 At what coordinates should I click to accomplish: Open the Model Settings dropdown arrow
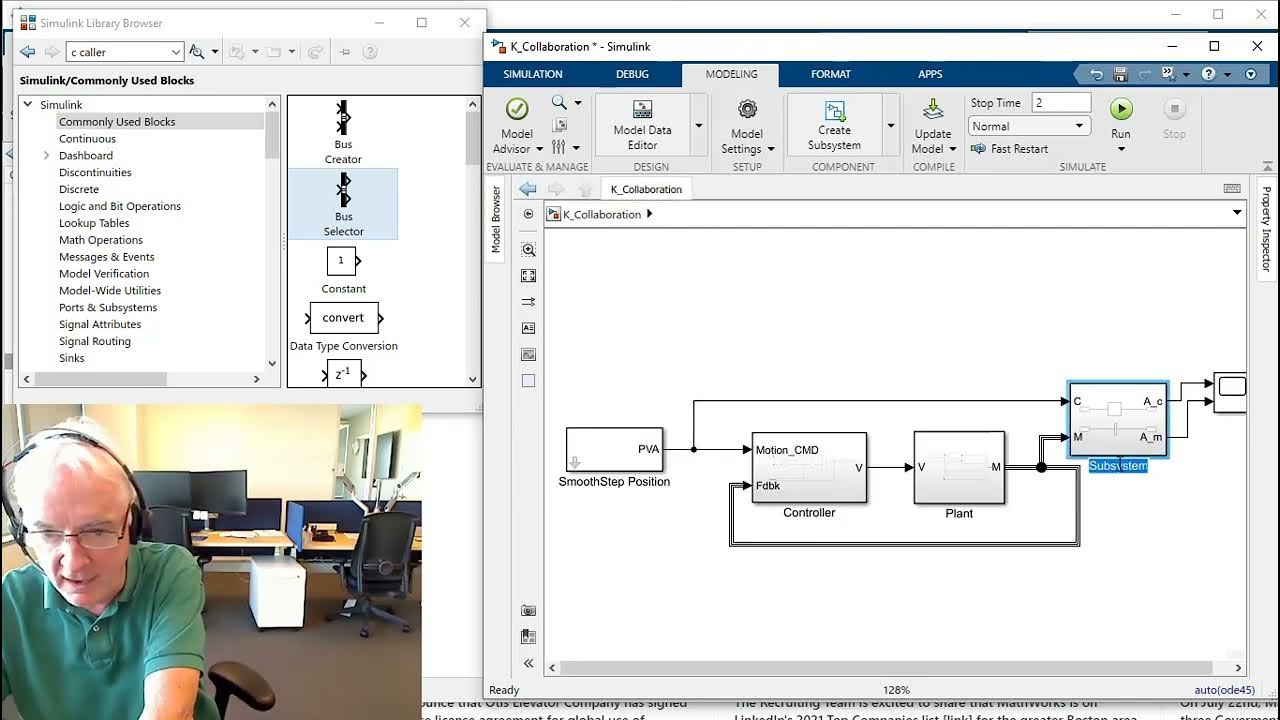(770, 149)
